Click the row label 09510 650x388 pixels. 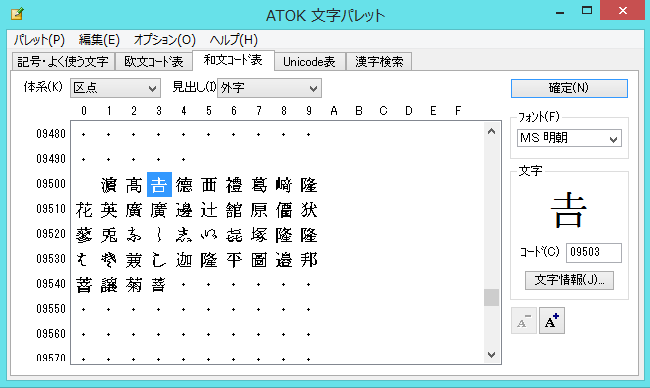[51, 209]
